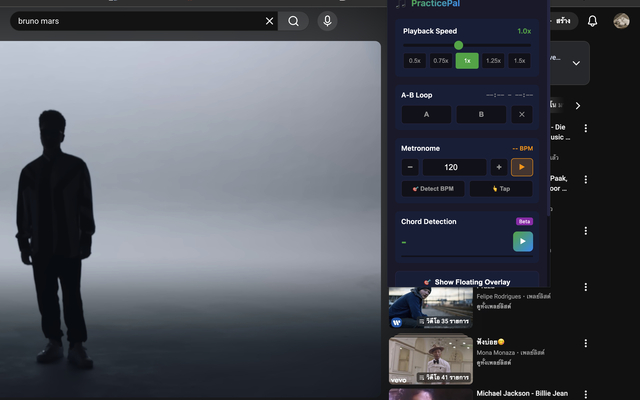
Task: Open the Mona Monaza playlist thumbnail
Action: click(x=431, y=360)
